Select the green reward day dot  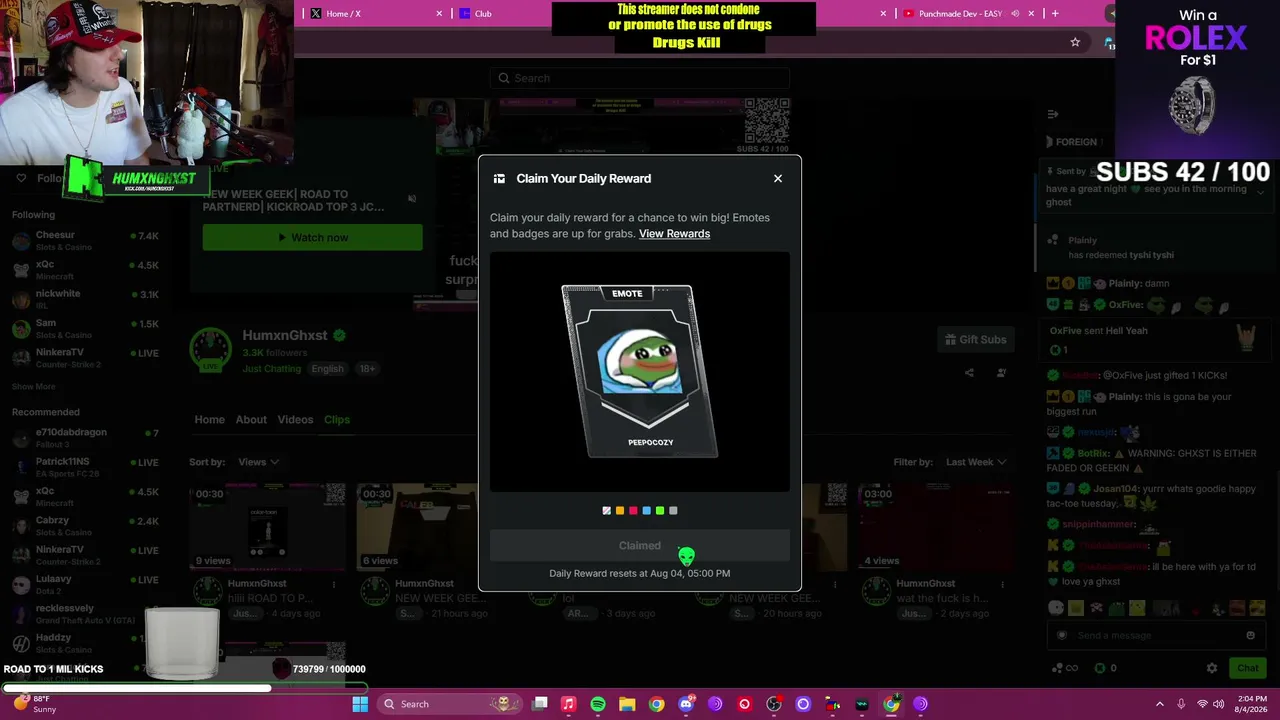(x=660, y=511)
